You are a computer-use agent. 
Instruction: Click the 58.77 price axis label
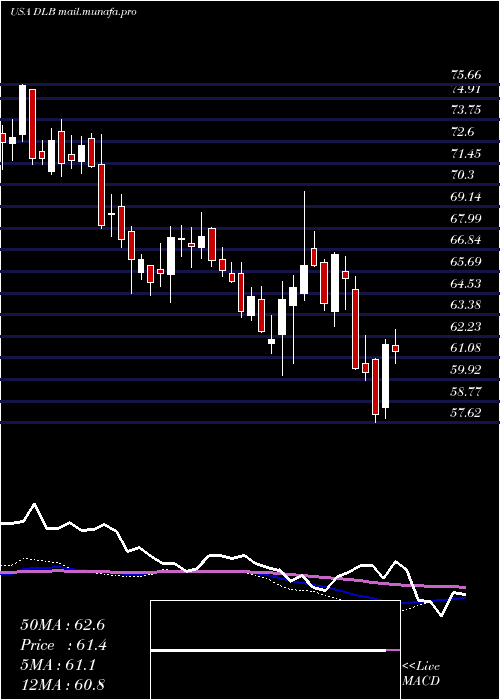point(466,392)
